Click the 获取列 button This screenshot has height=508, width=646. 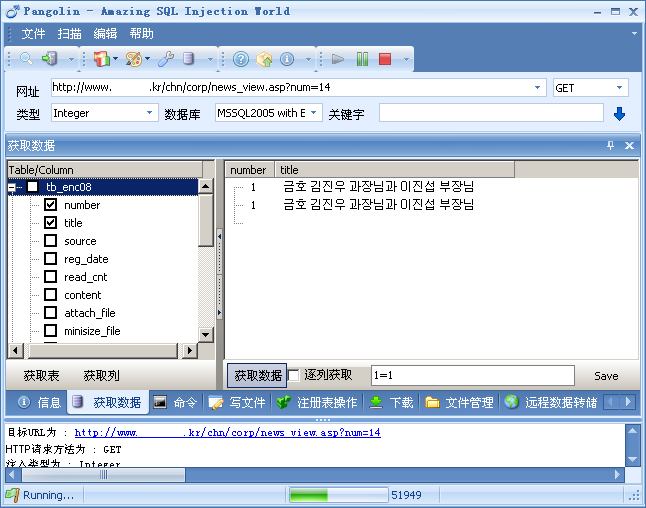(101, 375)
